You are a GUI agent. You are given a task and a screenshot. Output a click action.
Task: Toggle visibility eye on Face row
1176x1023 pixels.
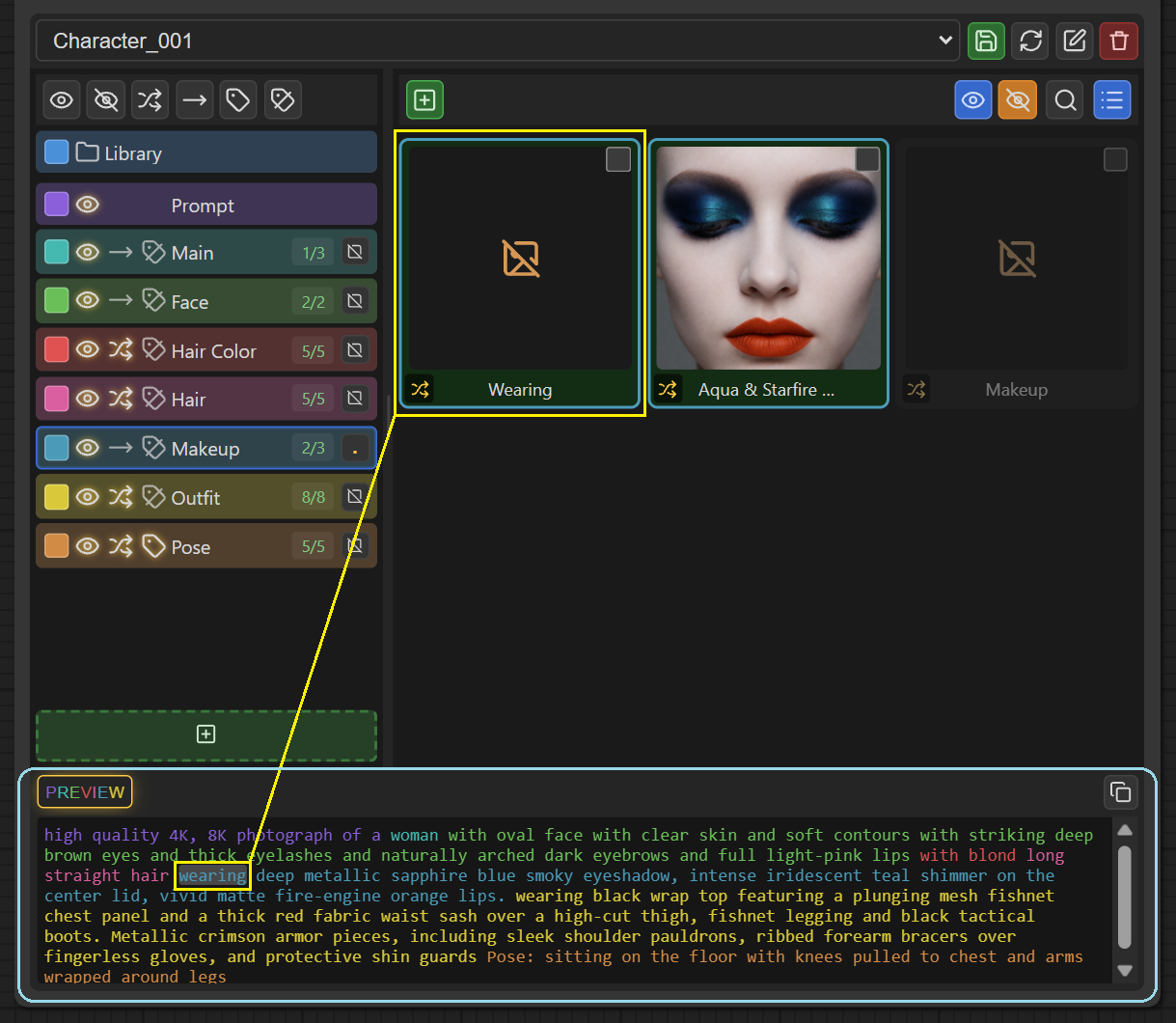point(88,301)
